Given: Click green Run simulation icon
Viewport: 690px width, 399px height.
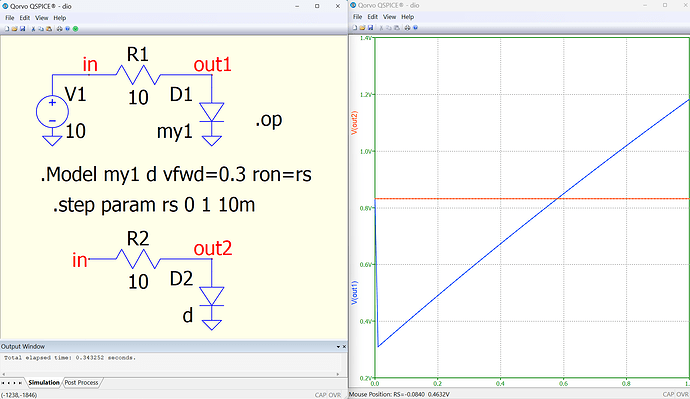Looking at the screenshot, I should coord(76,29).
